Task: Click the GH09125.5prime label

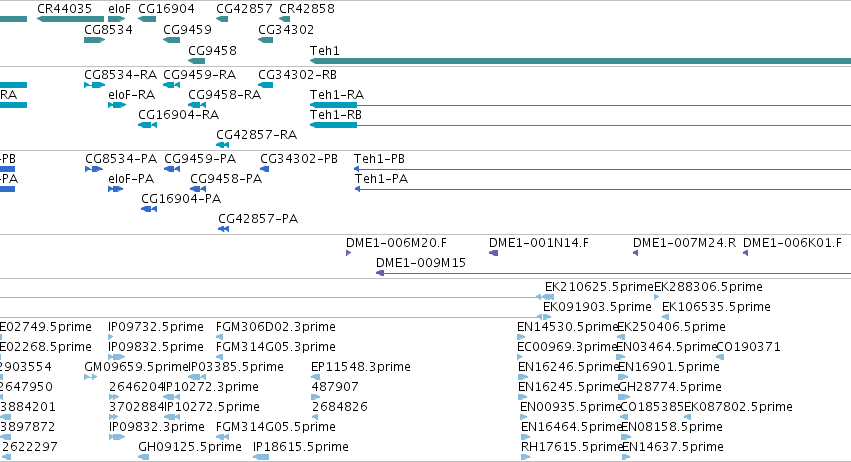Action: click(190, 447)
